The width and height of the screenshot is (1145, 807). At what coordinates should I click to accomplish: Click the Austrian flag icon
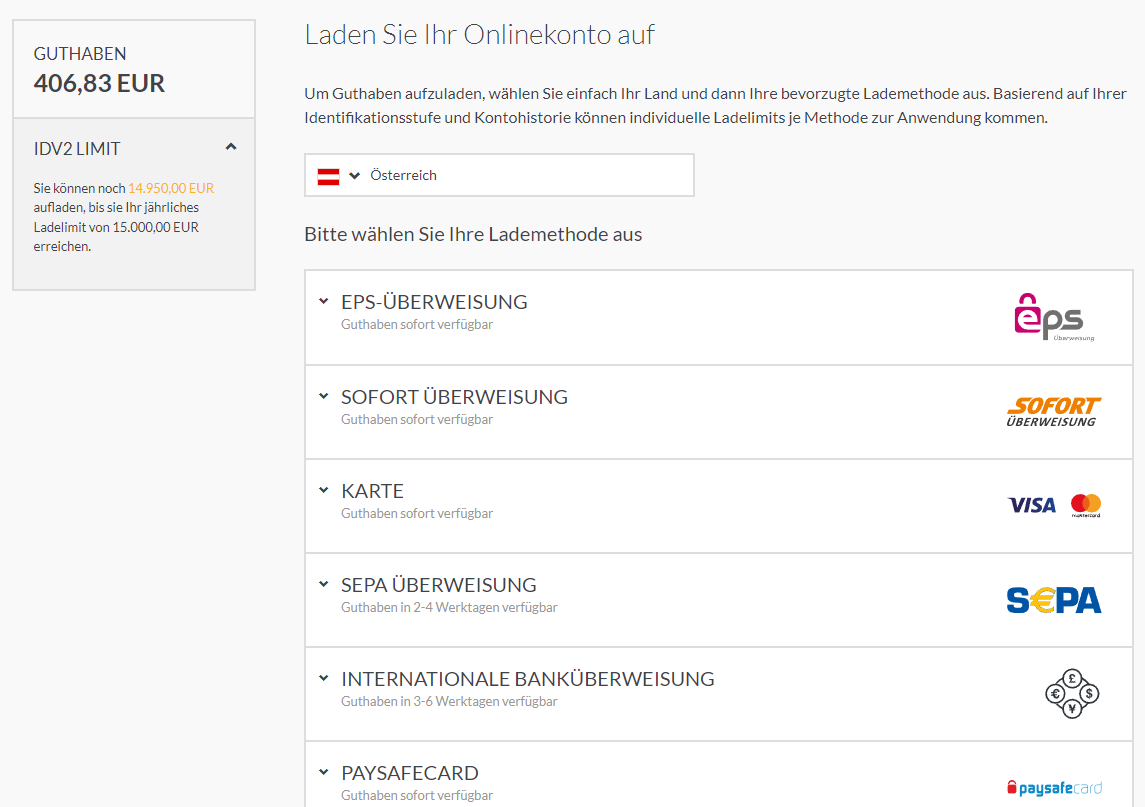[328, 176]
